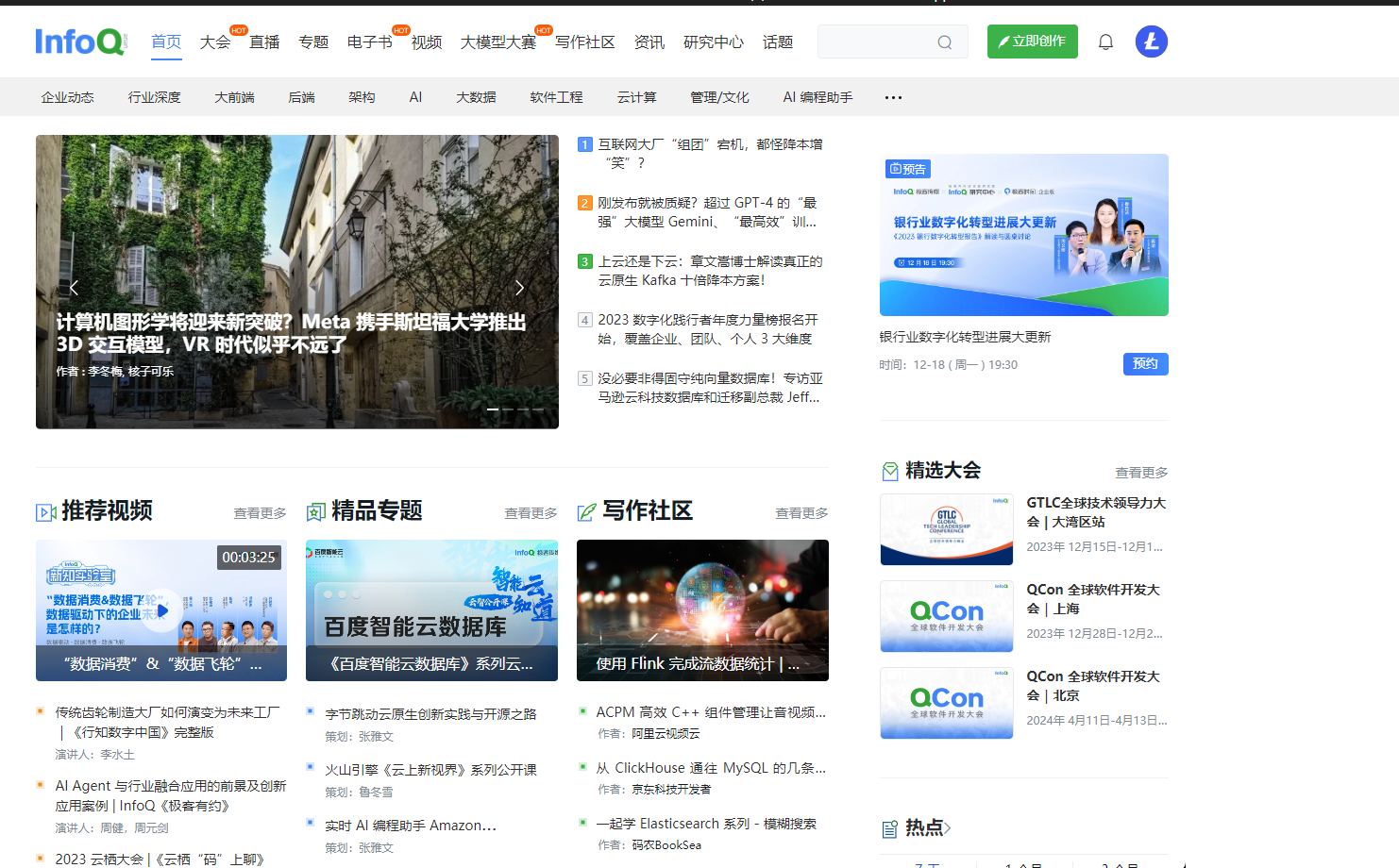Image resolution: width=1399 pixels, height=868 pixels.
Task: Select the 软件工程 category
Action: click(x=557, y=97)
